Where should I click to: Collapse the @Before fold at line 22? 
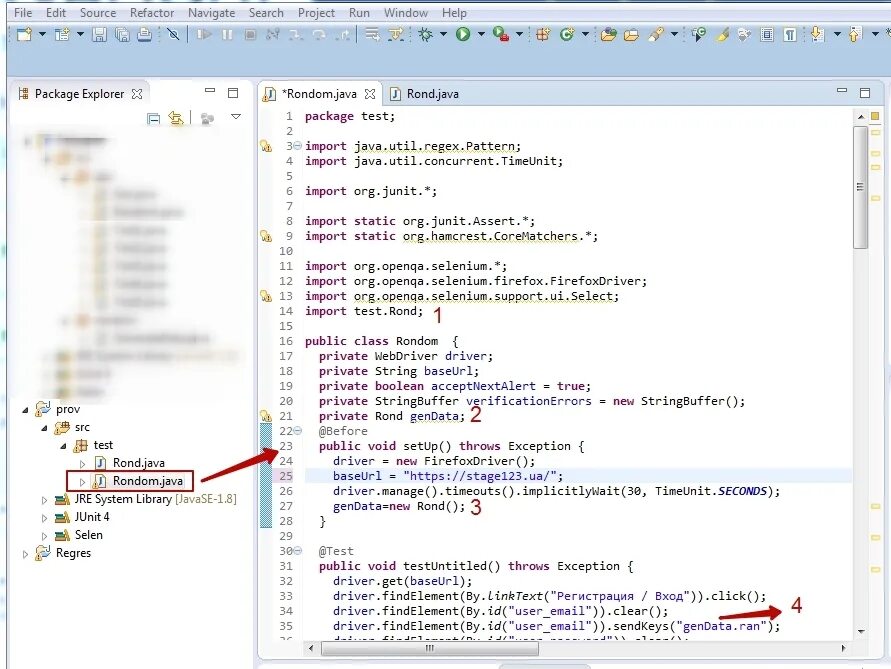pyautogui.click(x=297, y=431)
